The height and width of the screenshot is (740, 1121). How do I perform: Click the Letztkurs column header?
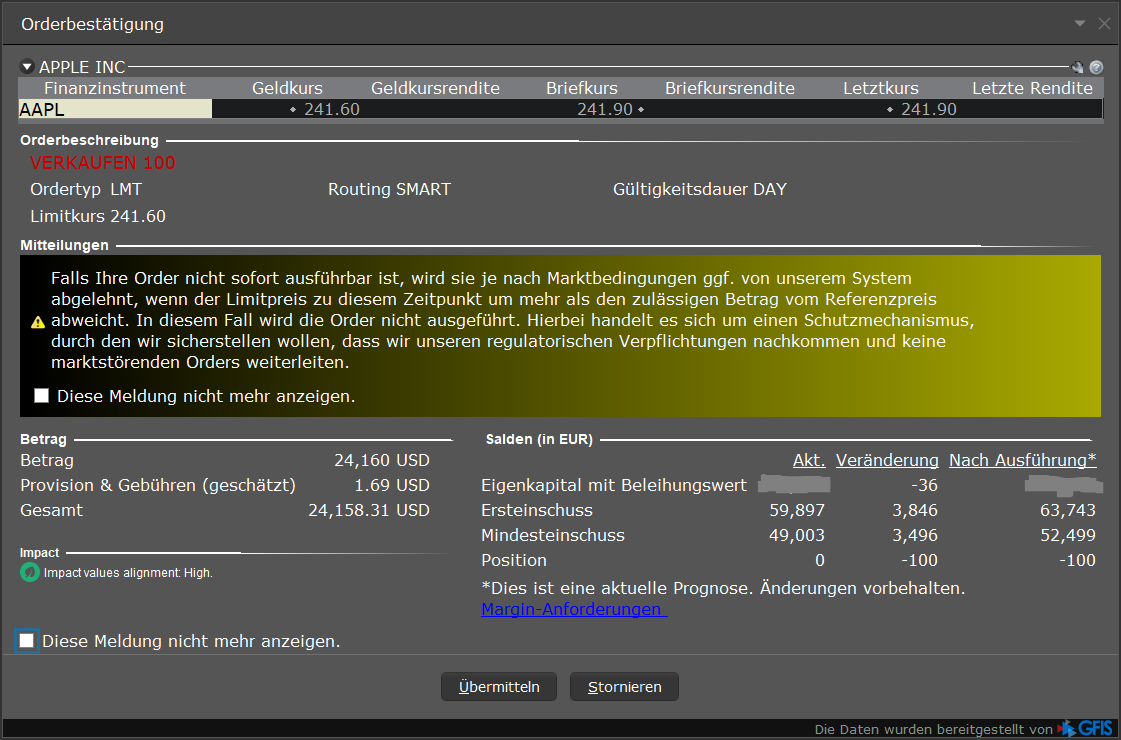[x=881, y=88]
